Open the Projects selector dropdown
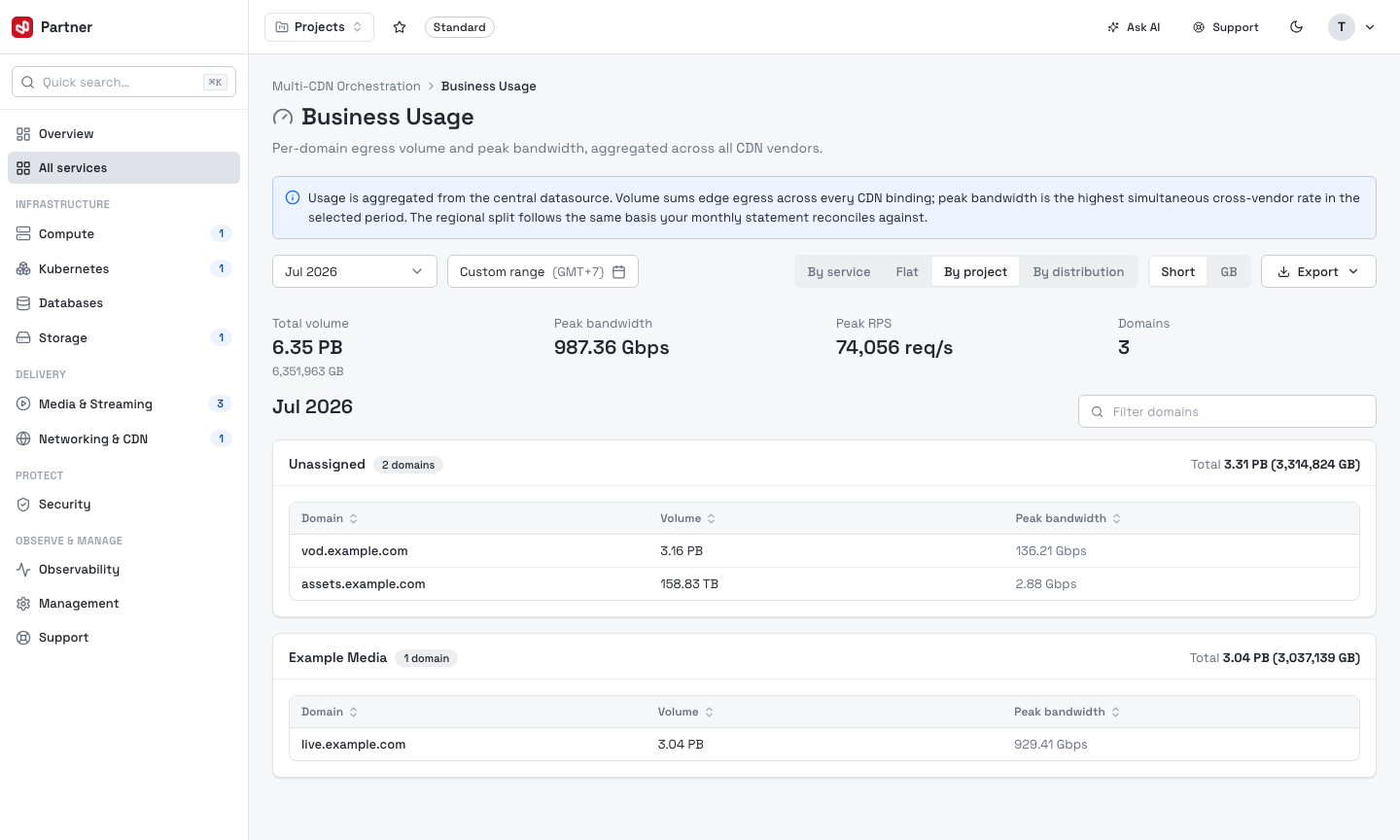This screenshot has height=840, width=1400. tap(319, 27)
